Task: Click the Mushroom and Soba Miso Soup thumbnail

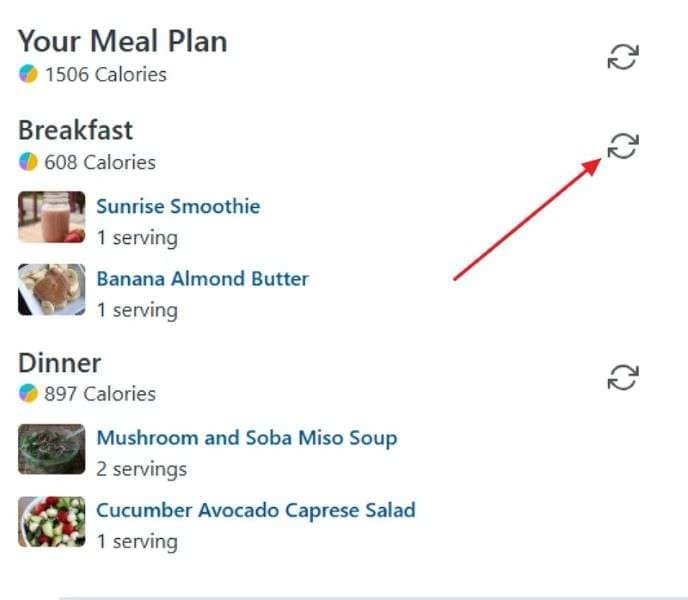Action: point(51,449)
